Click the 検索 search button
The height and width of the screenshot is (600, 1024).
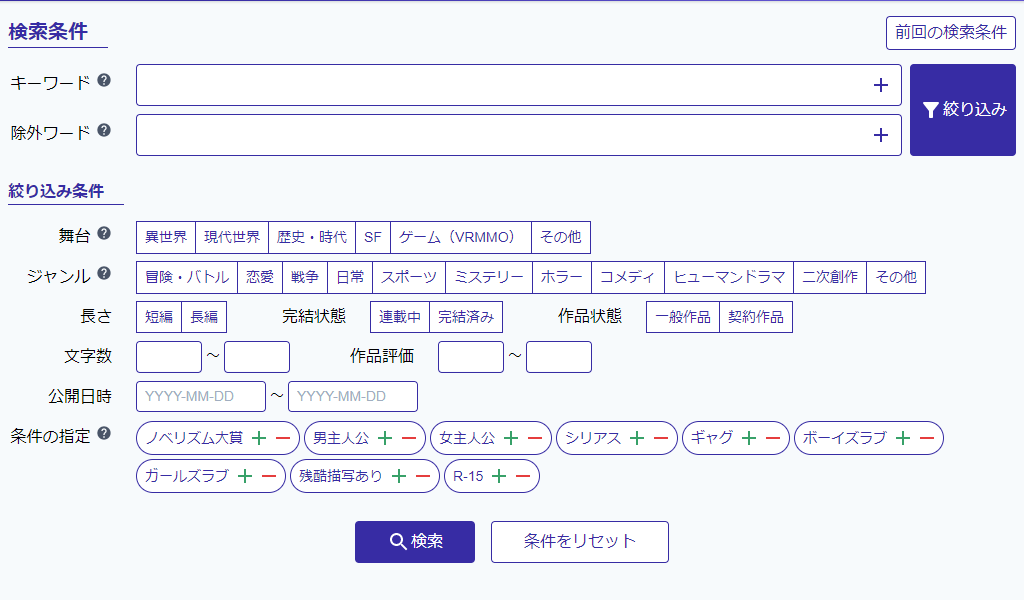click(415, 542)
